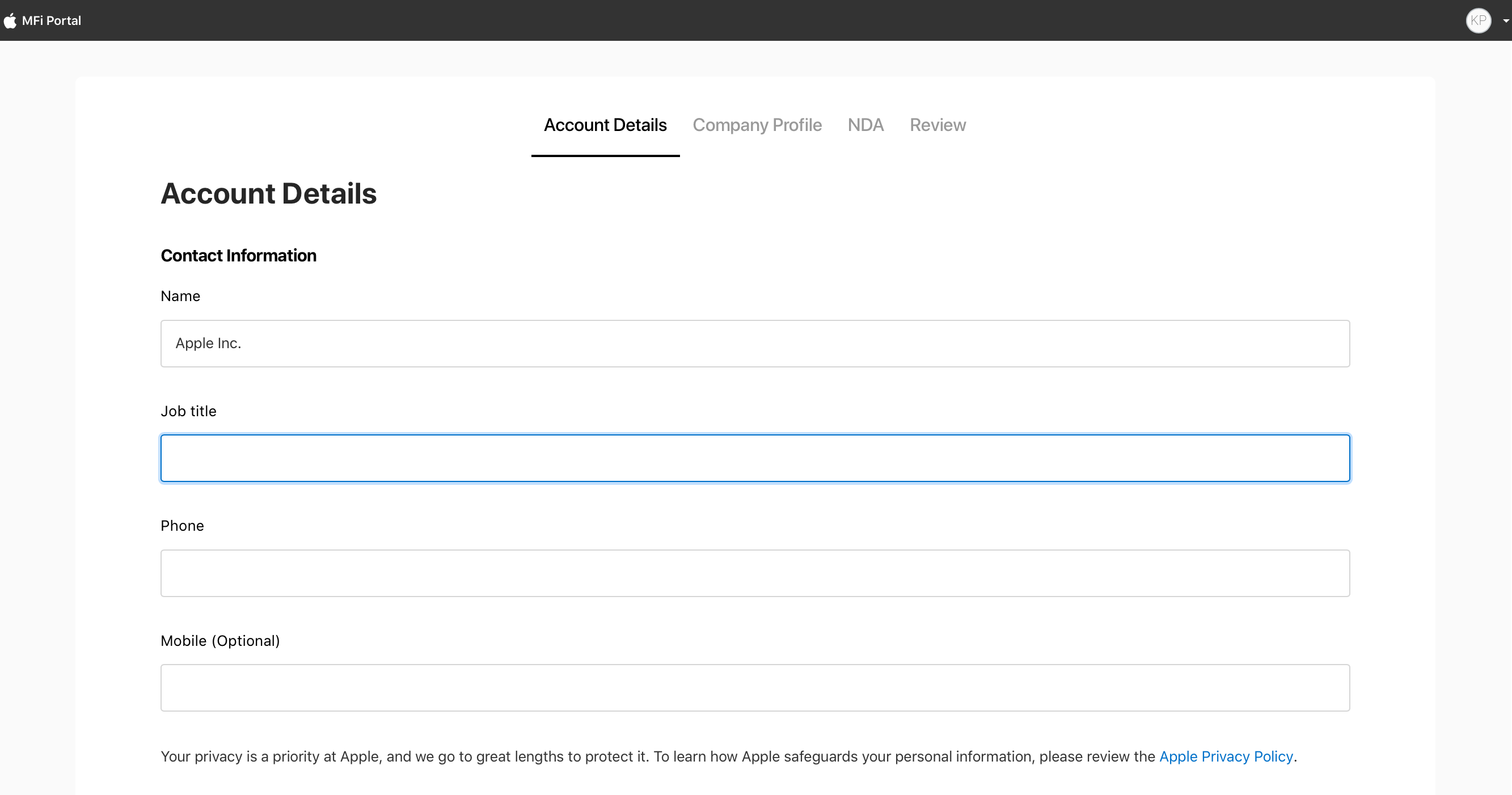
Task: Click the Contact Information subheading
Action: [x=238, y=256]
